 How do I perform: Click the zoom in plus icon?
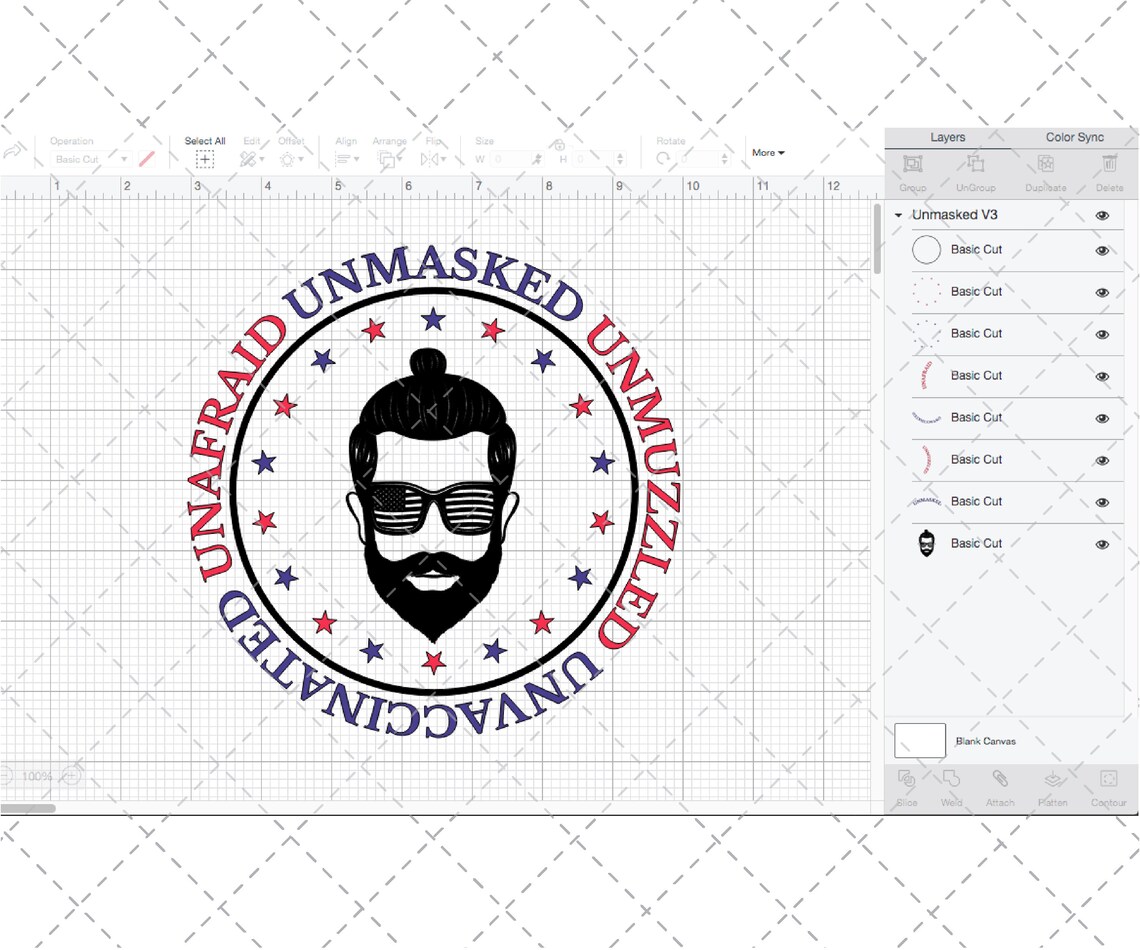70,776
